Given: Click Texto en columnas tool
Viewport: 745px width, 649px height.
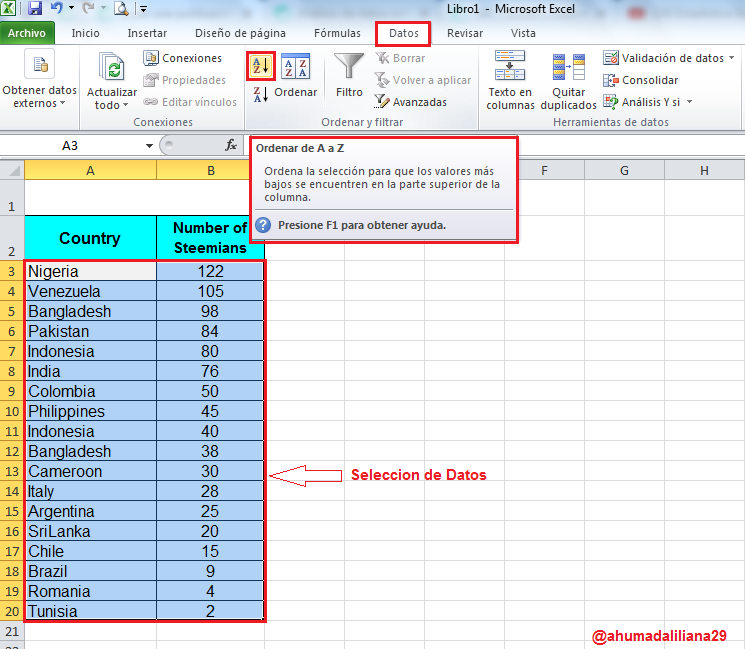Looking at the screenshot, I should 510,80.
